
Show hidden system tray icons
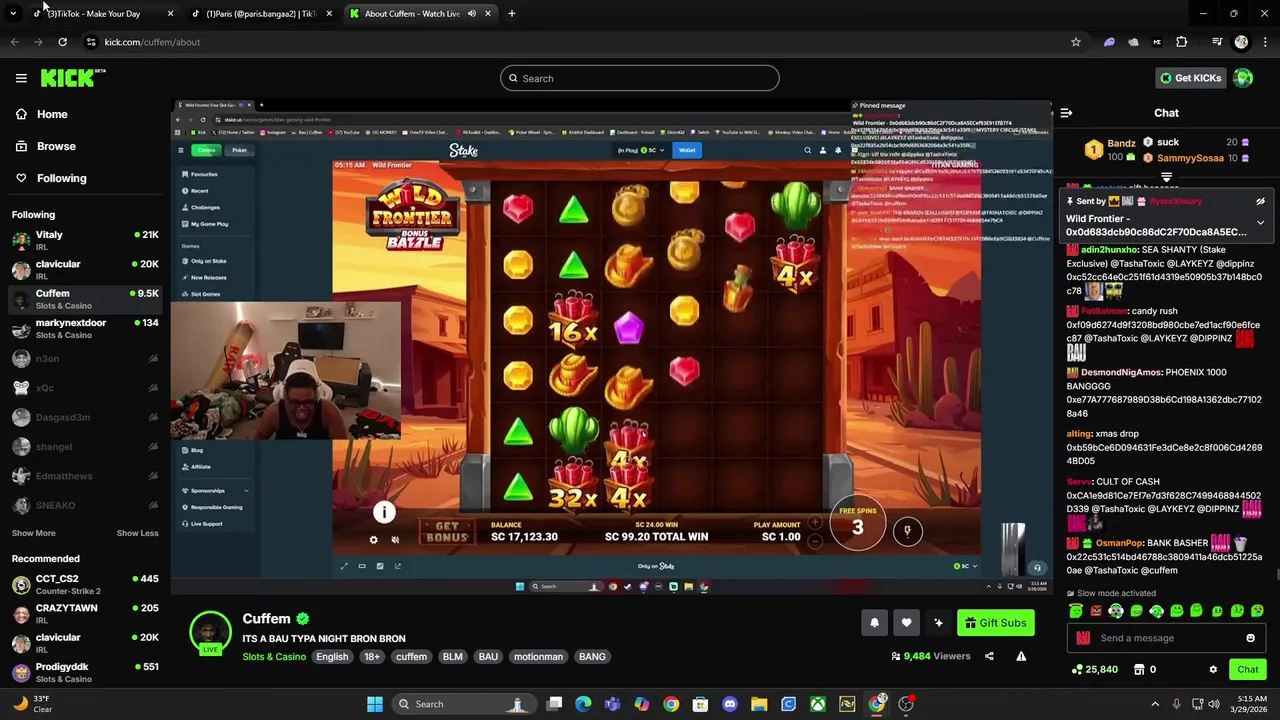click(x=1155, y=704)
